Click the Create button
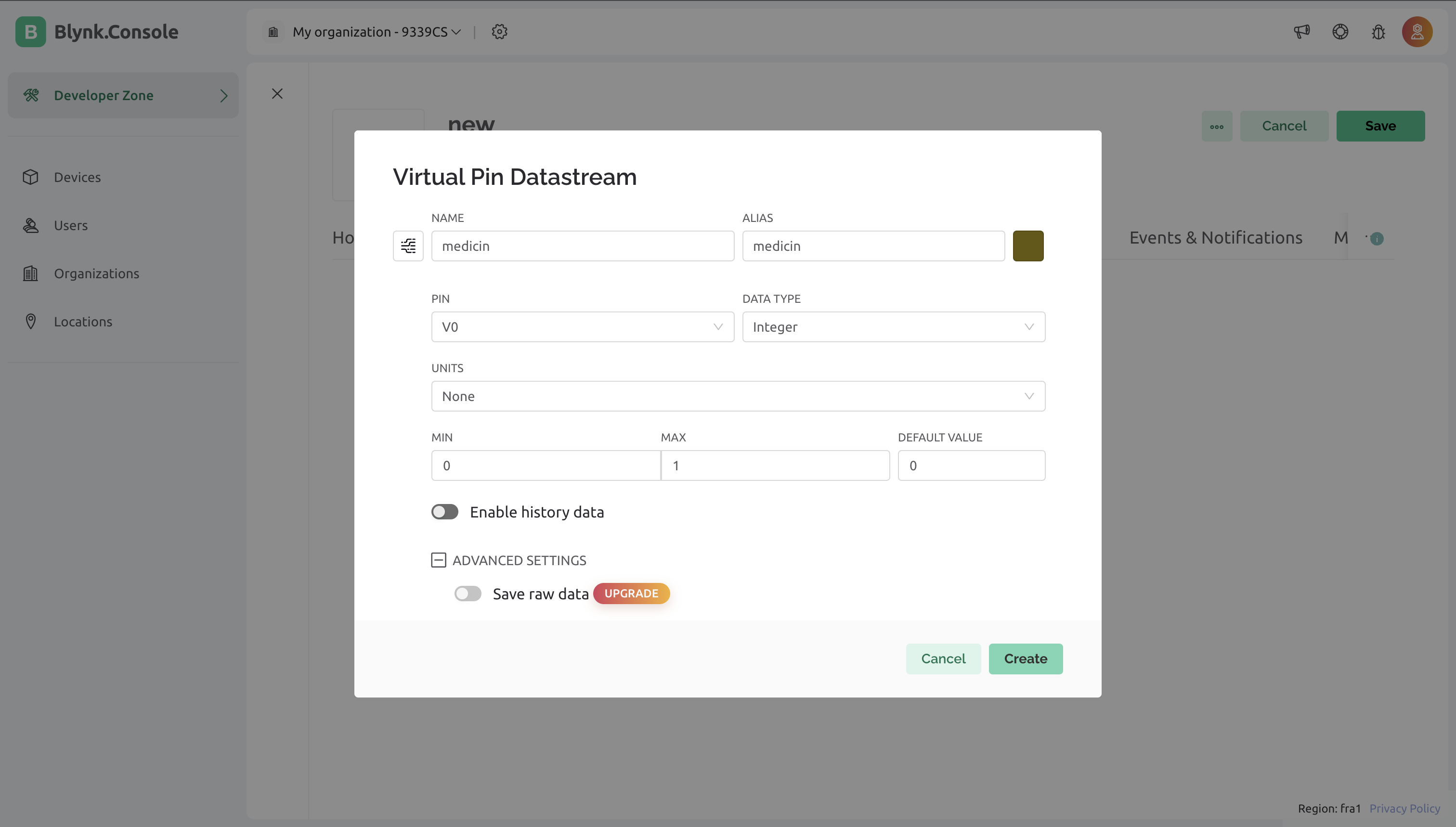Image resolution: width=1456 pixels, height=827 pixels. click(x=1025, y=658)
